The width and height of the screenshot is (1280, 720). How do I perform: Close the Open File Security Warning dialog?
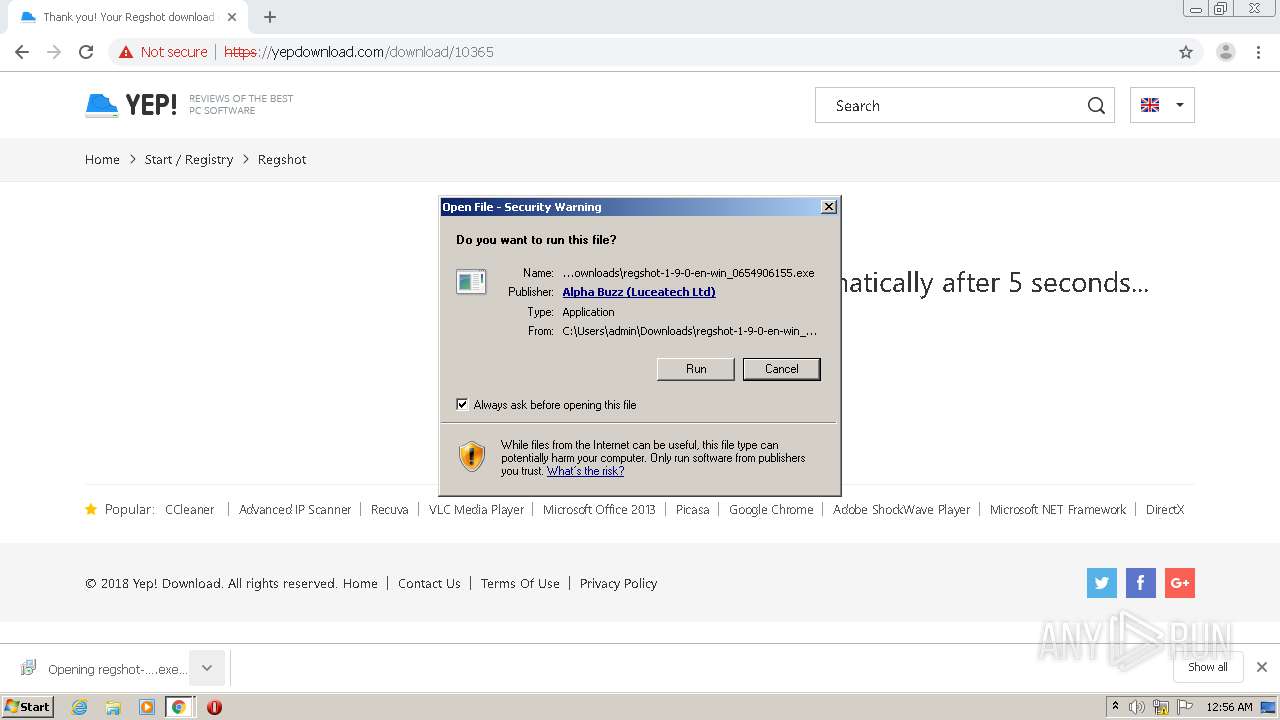(828, 207)
